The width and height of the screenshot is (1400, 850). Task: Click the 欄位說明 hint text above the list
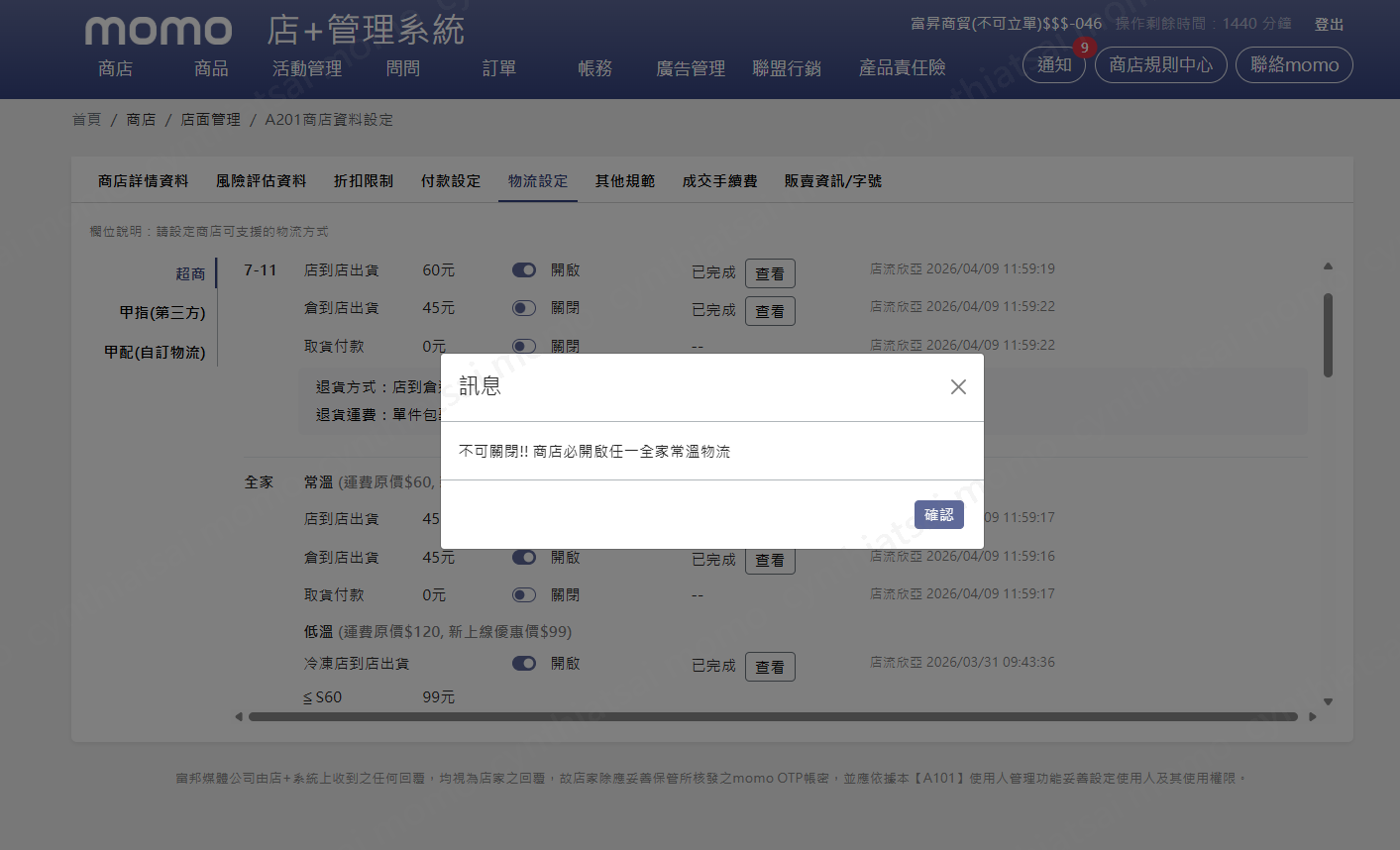[209, 232]
